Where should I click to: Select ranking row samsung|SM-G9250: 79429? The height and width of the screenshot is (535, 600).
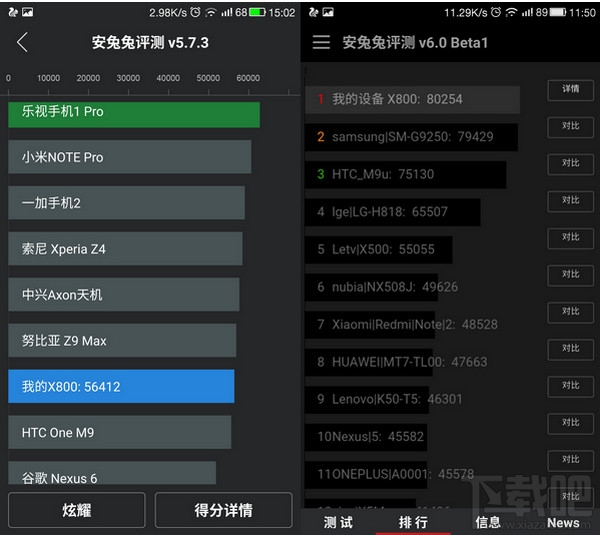click(x=411, y=137)
